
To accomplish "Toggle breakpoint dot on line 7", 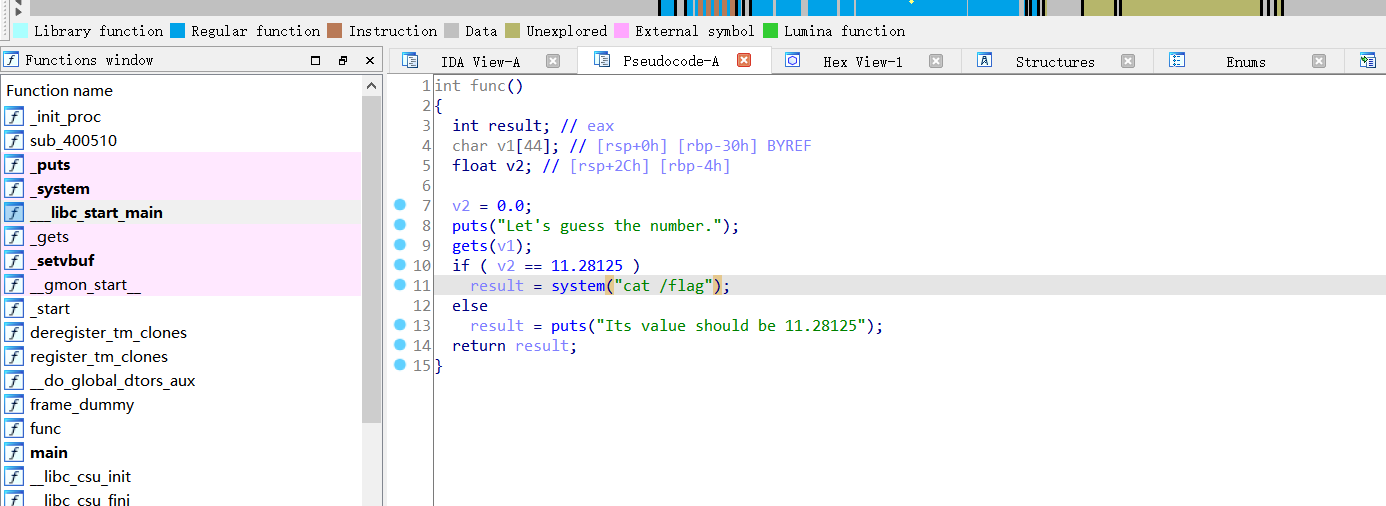I will pos(400,205).
